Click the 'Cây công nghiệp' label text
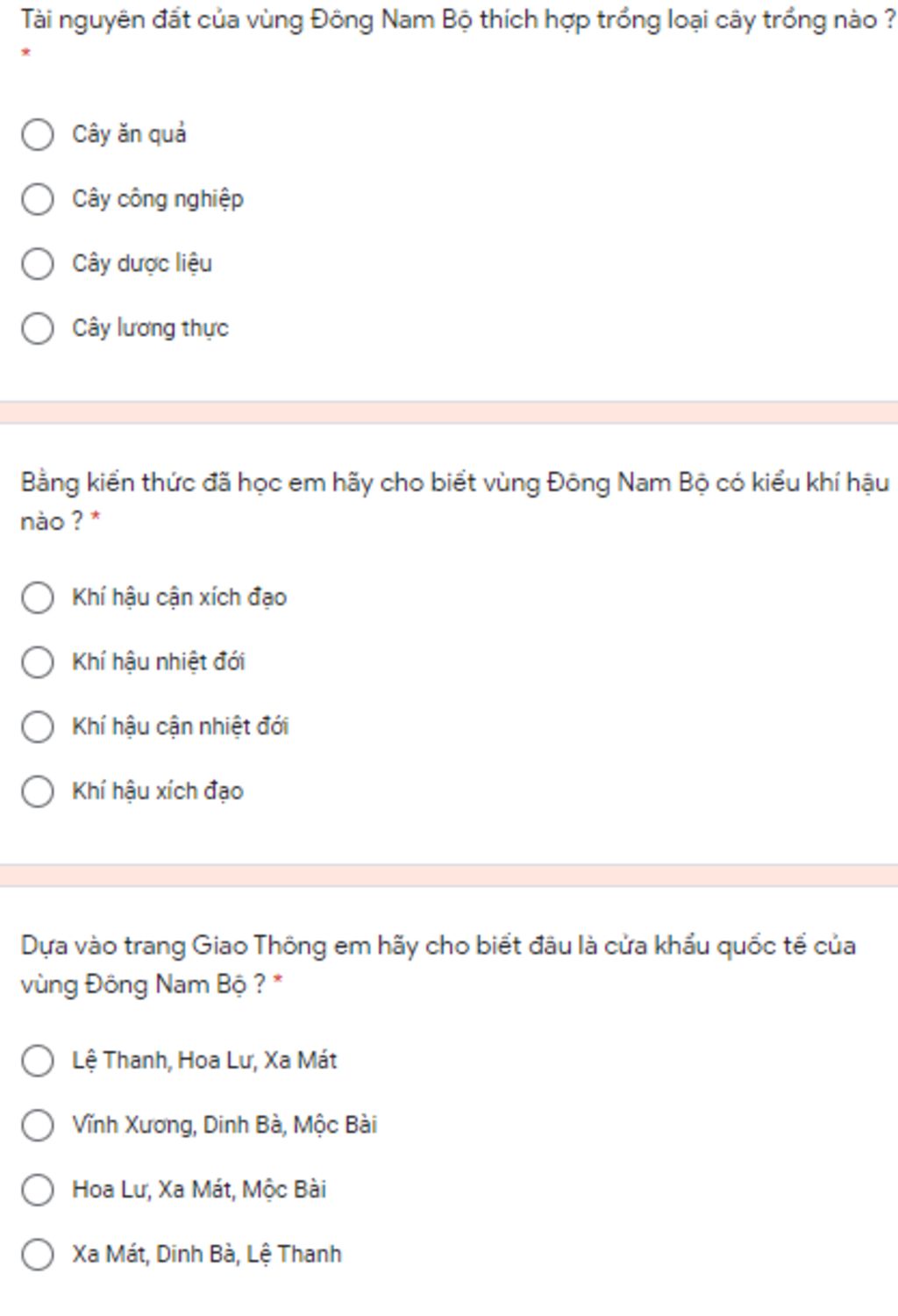 (158, 199)
